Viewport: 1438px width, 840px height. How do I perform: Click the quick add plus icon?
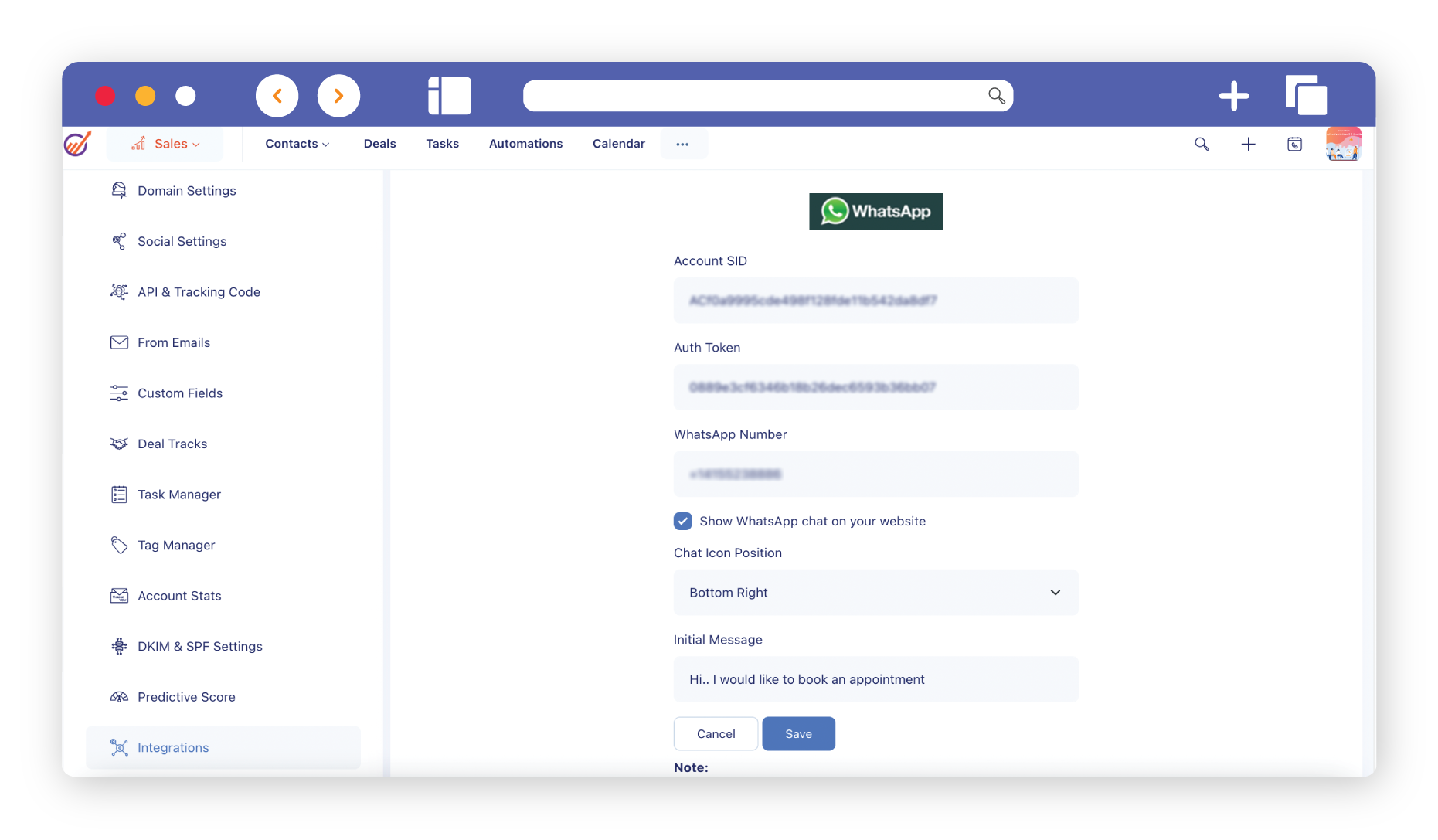point(1248,145)
